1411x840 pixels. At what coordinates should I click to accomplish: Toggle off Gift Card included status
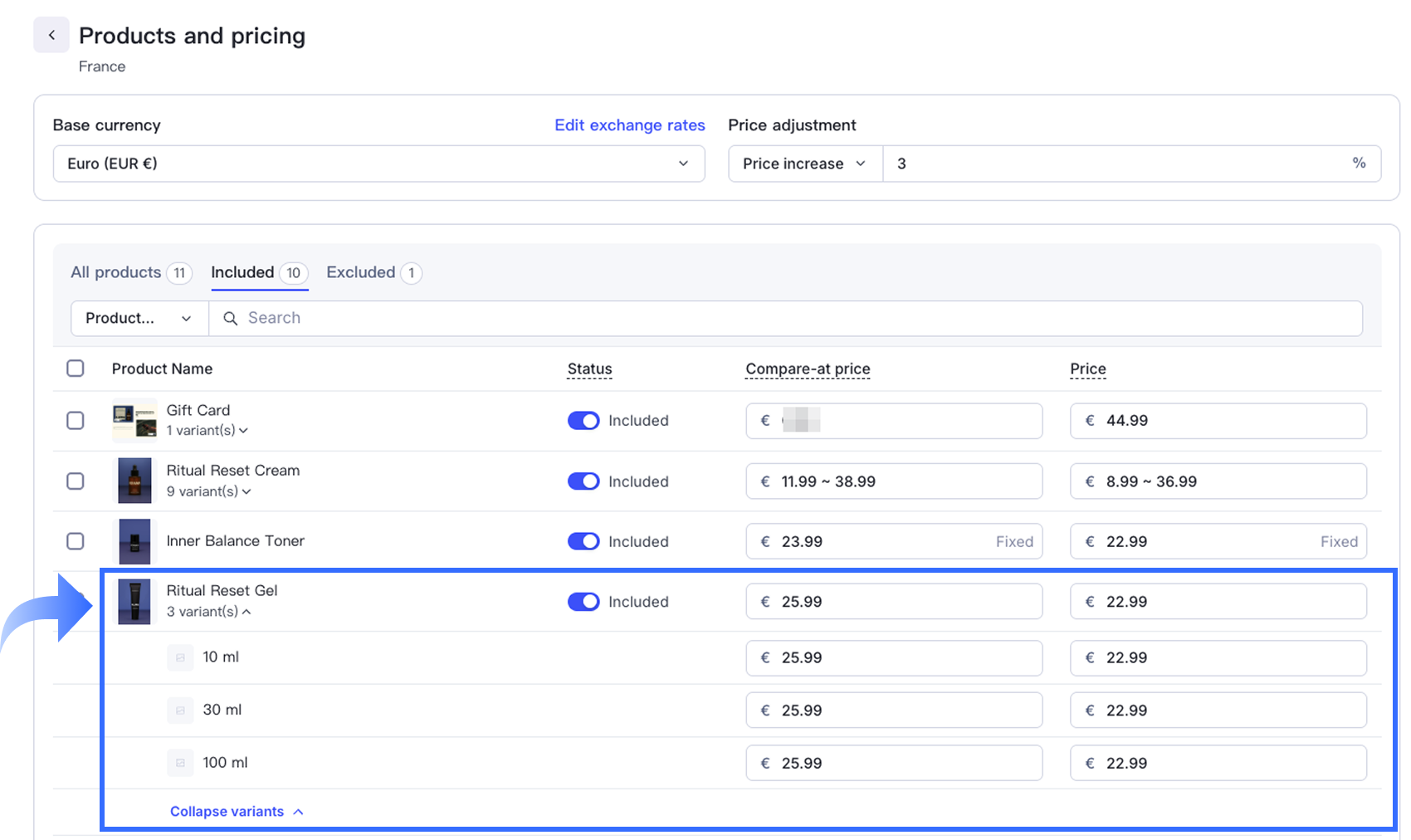point(583,421)
